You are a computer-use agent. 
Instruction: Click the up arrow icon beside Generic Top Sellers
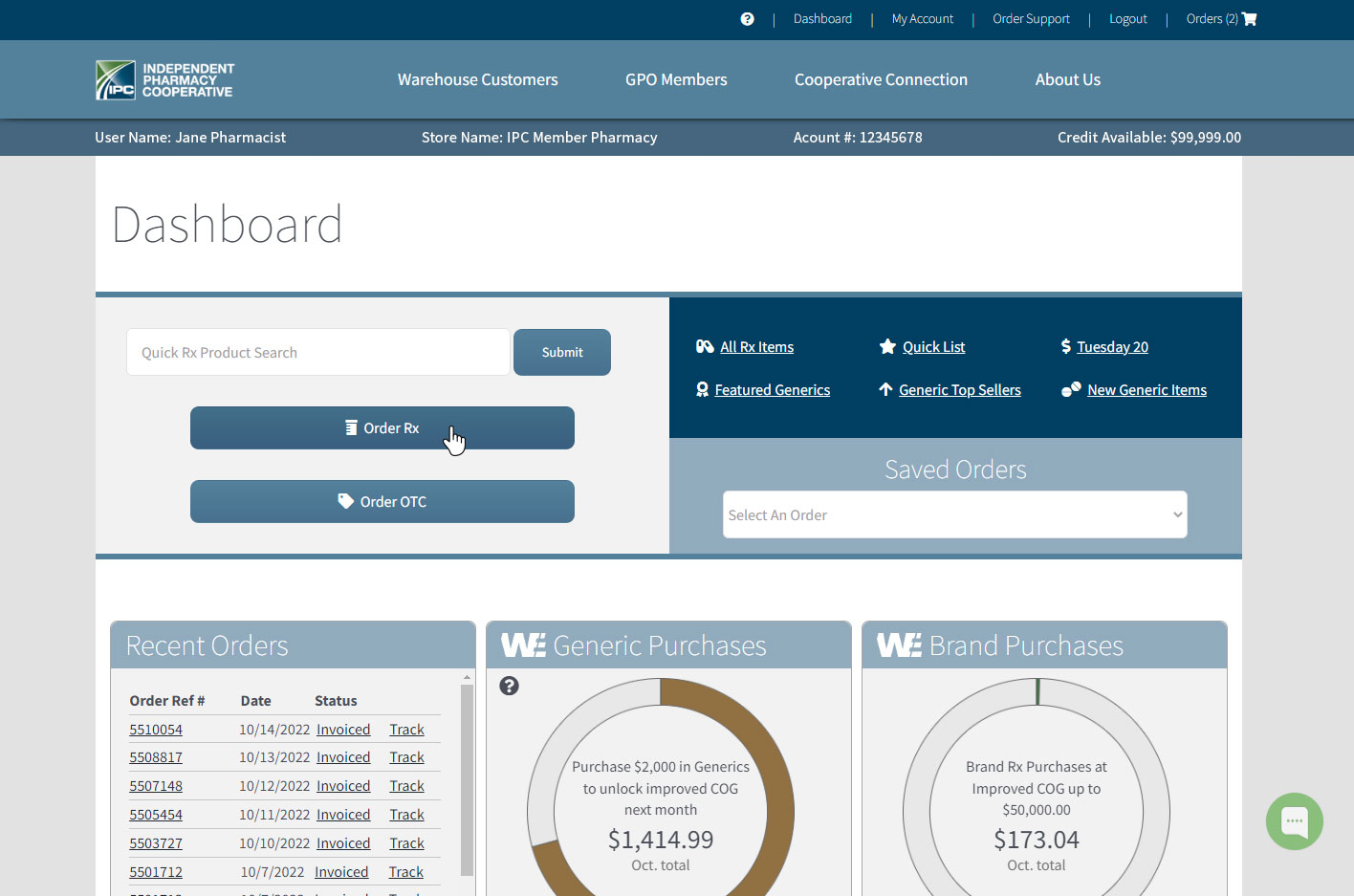(885, 389)
